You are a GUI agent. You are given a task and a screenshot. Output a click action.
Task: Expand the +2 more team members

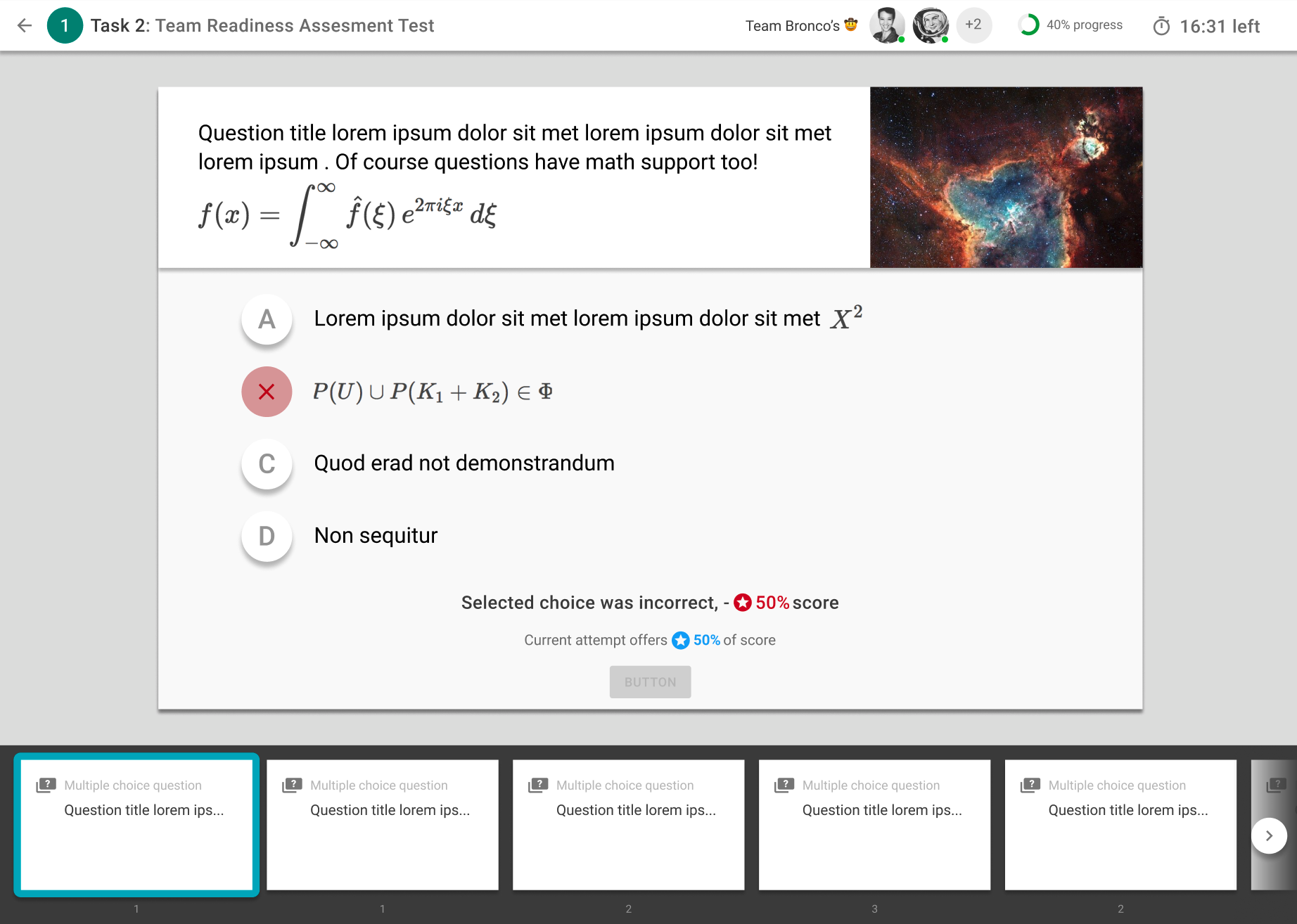(973, 25)
